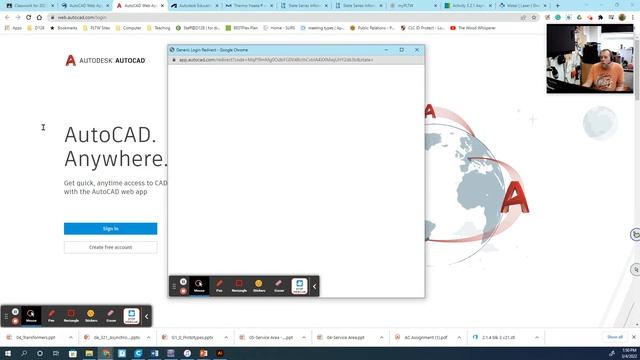
Task: Click Autodesk AutoCAD logo
Action: click(x=105, y=60)
